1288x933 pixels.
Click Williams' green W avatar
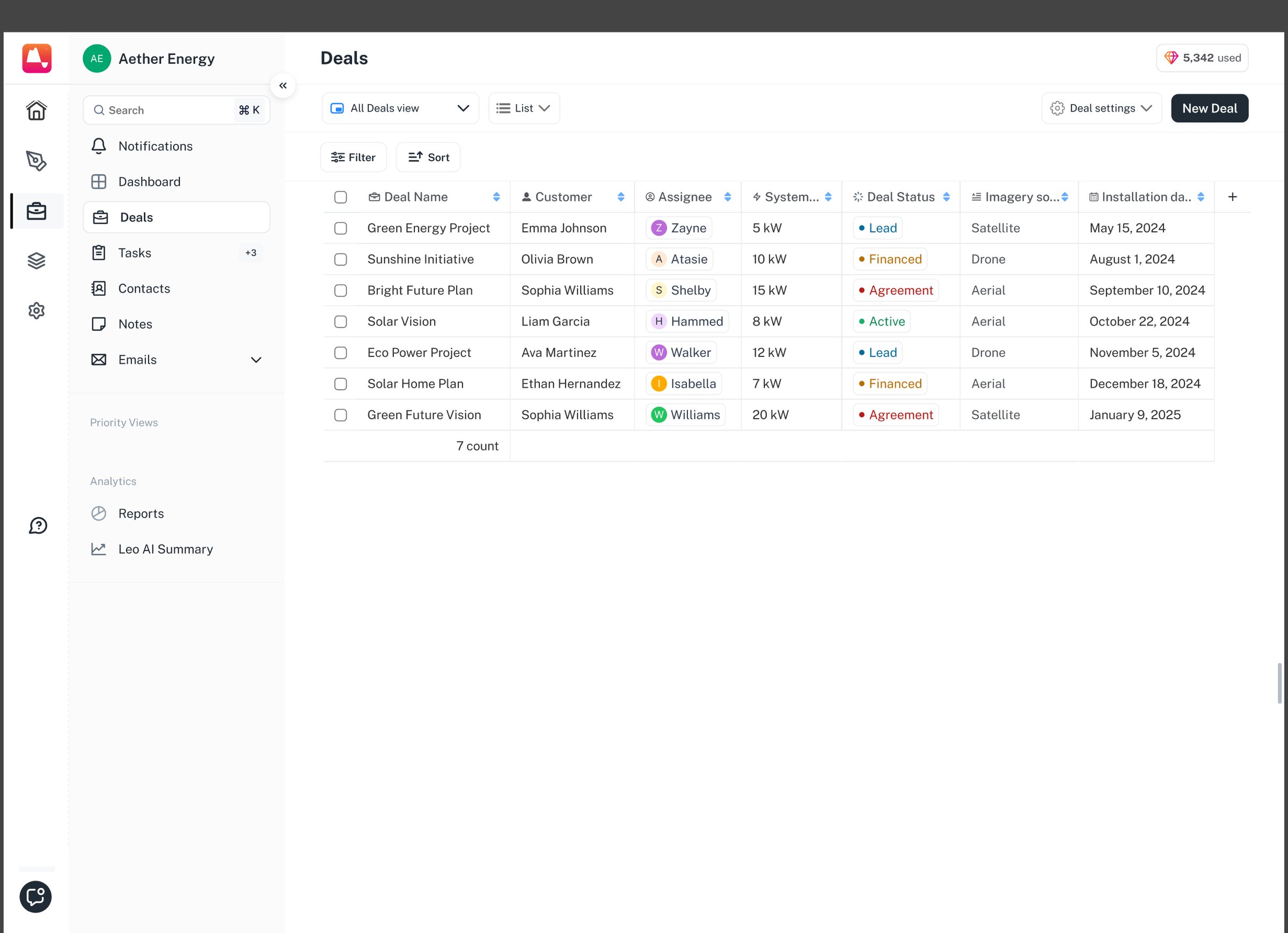(659, 415)
